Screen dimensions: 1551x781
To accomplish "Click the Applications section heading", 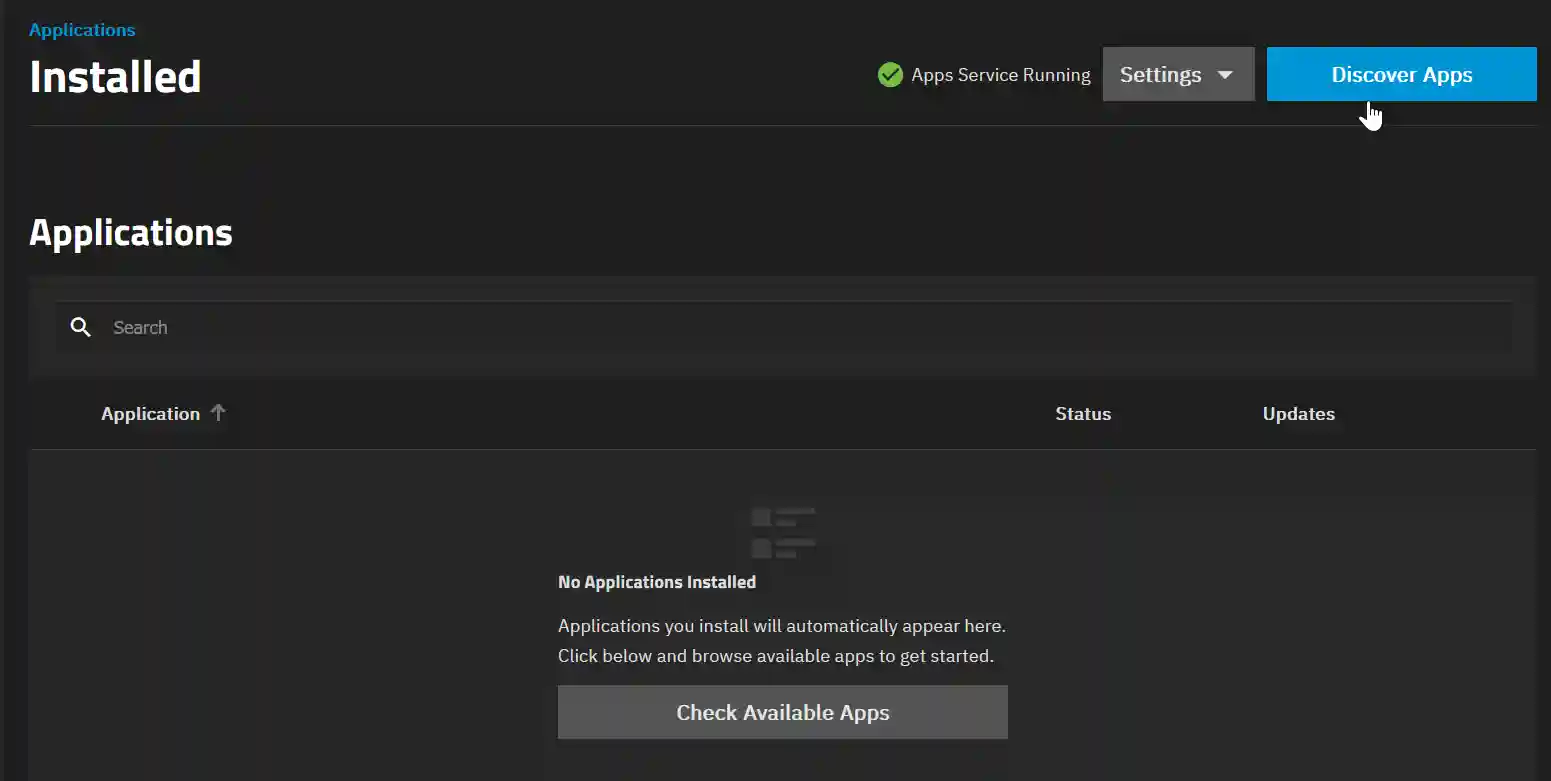I will [131, 232].
